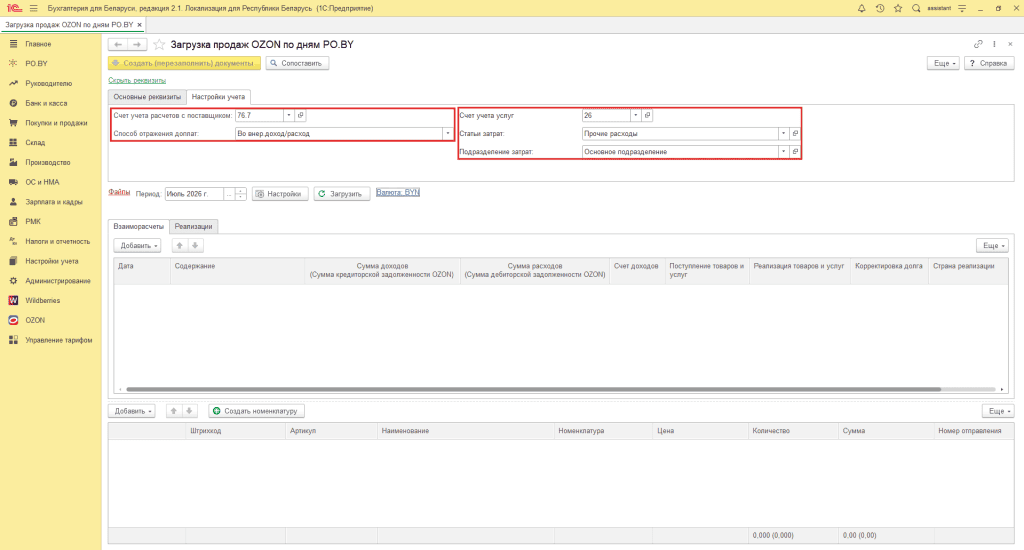Open OZON section in sidebar
The image size is (1024, 550).
pos(35,320)
